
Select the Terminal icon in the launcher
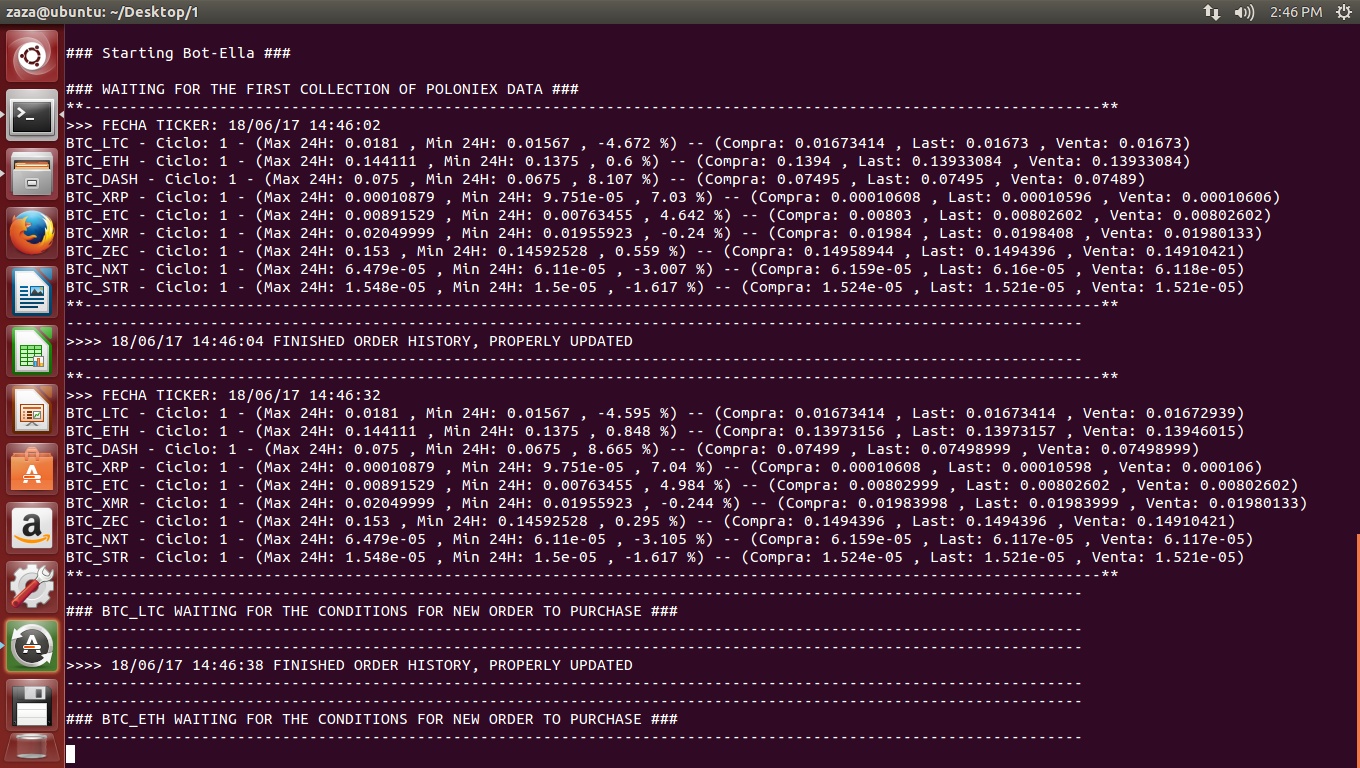33,116
